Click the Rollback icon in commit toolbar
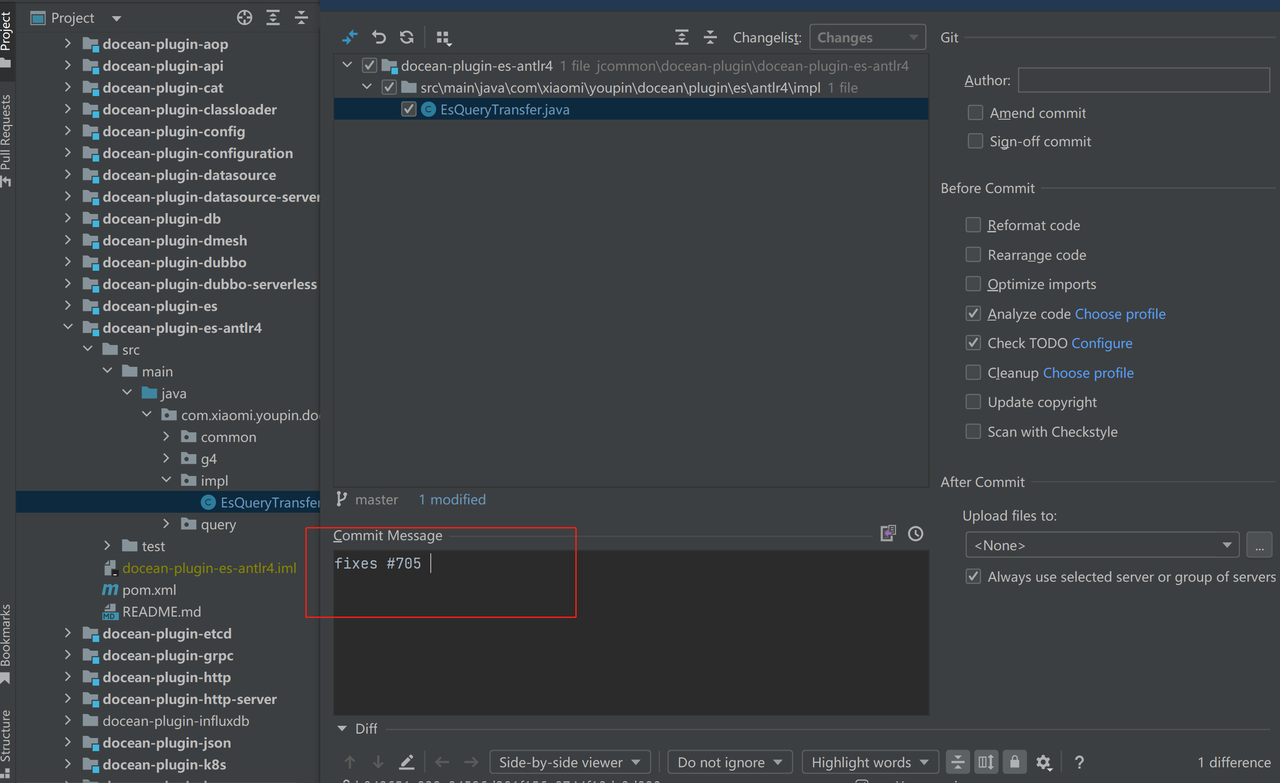1280x783 pixels. click(379, 37)
